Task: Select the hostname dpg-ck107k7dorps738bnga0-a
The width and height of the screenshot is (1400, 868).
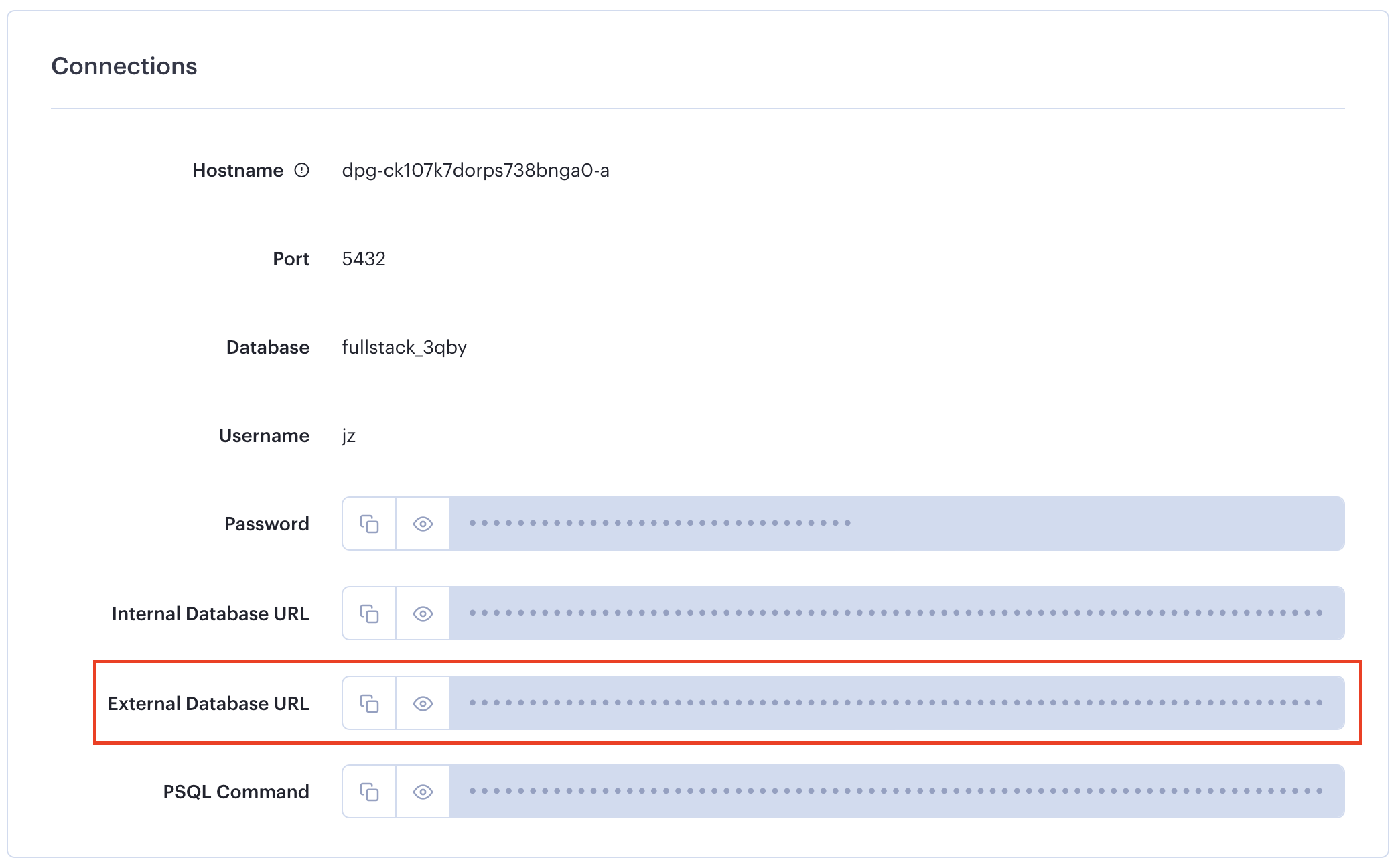Action: tap(478, 169)
